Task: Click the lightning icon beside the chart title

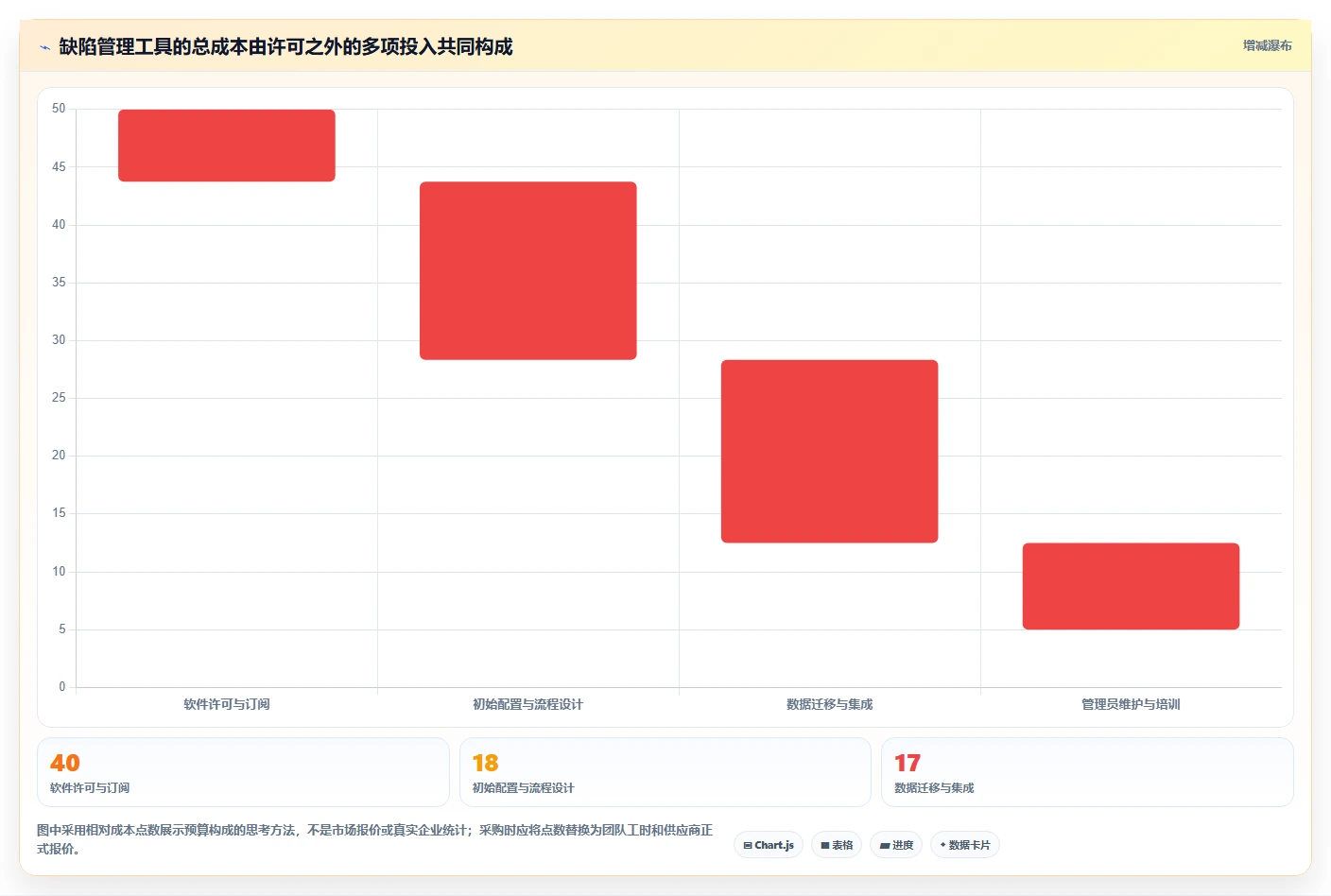Action: [44, 47]
